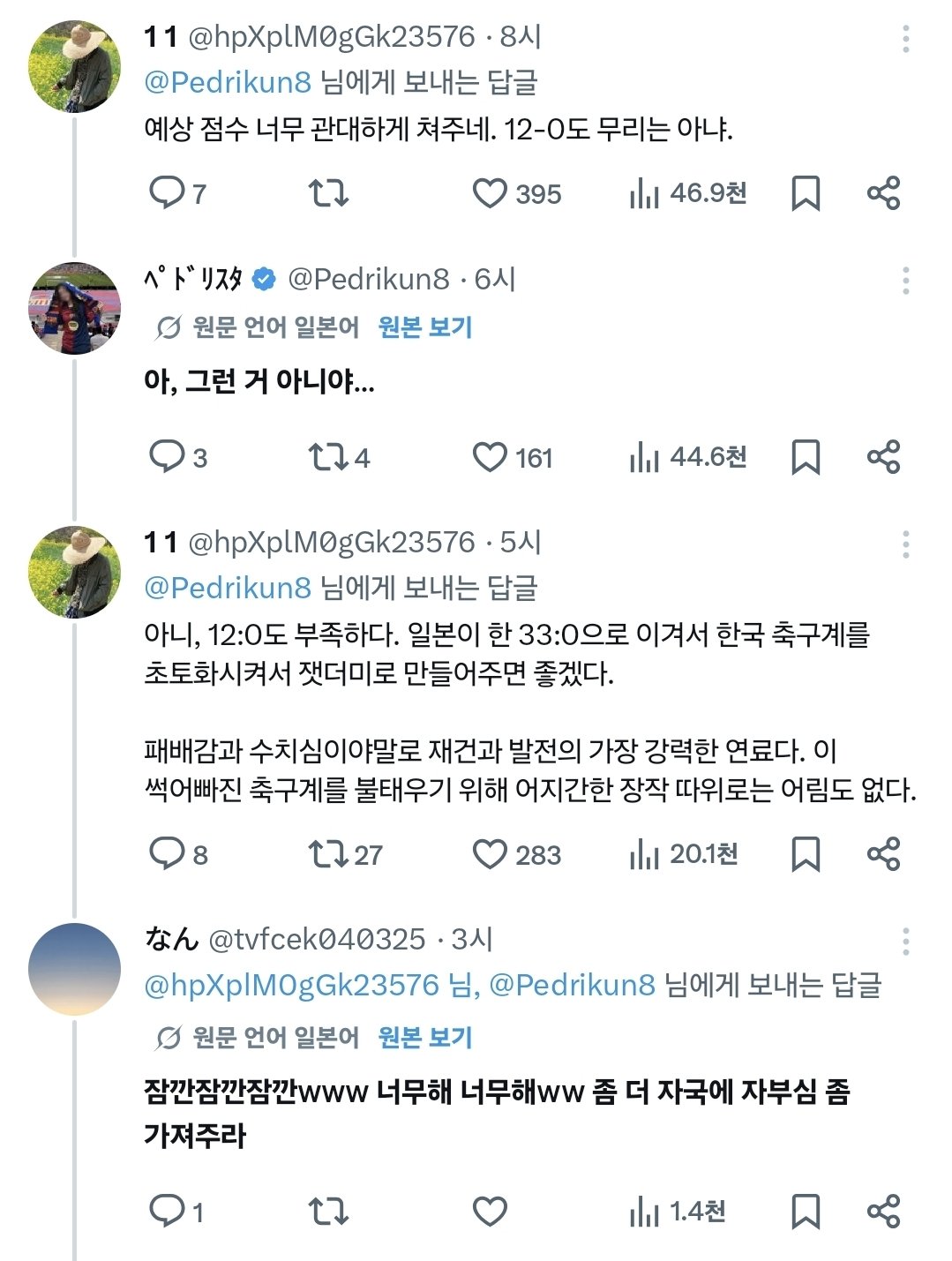Open Pedrikun8 profile picture

point(74,308)
